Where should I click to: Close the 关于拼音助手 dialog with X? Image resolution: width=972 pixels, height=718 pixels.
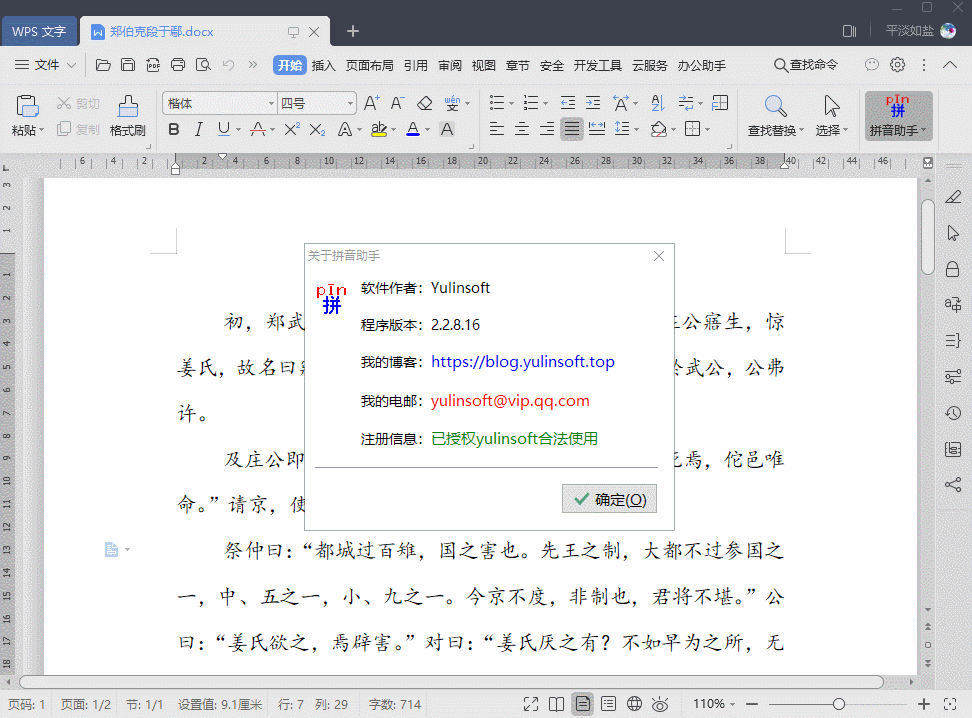click(659, 256)
